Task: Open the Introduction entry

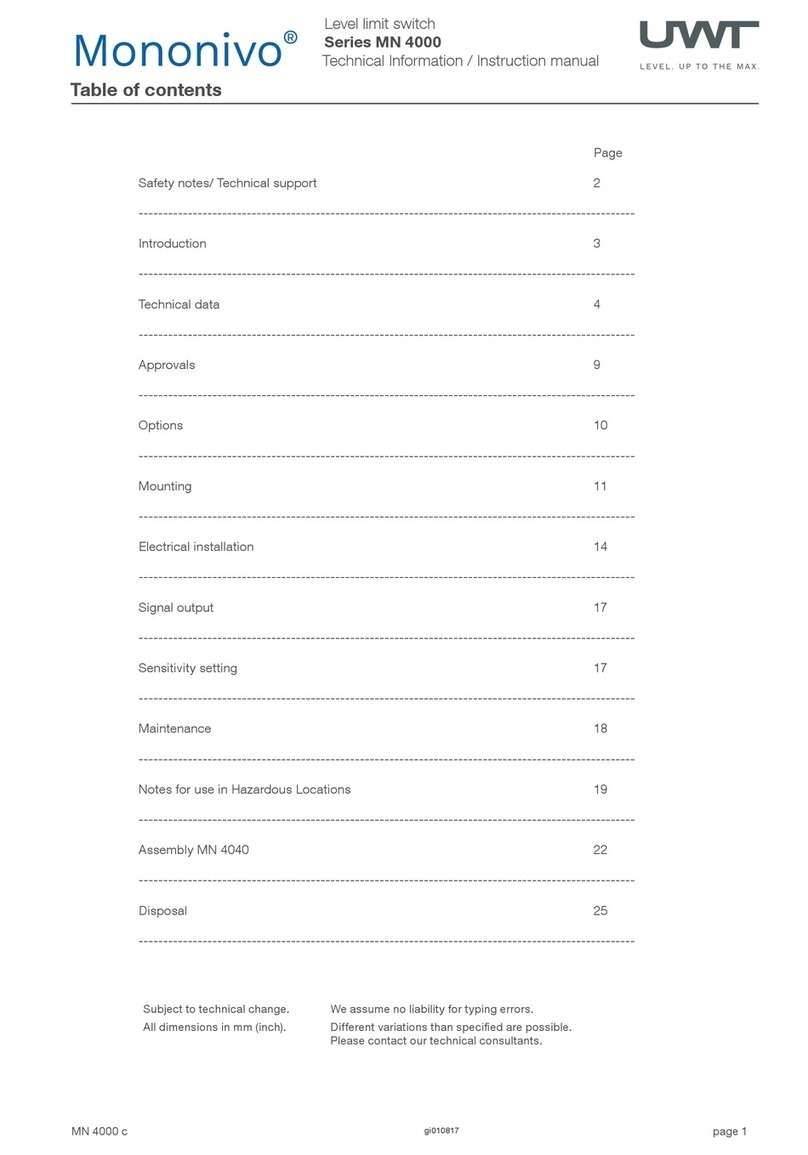Action: click(172, 244)
